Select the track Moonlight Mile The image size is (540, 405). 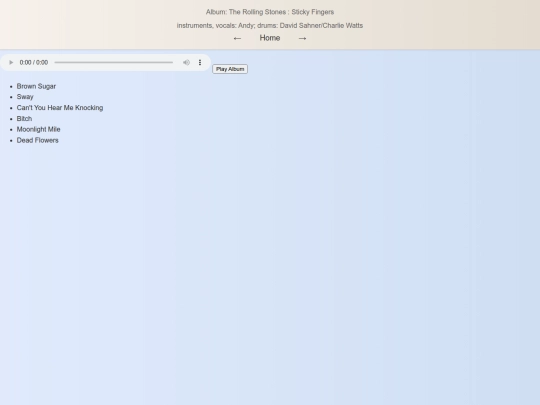click(x=39, y=129)
